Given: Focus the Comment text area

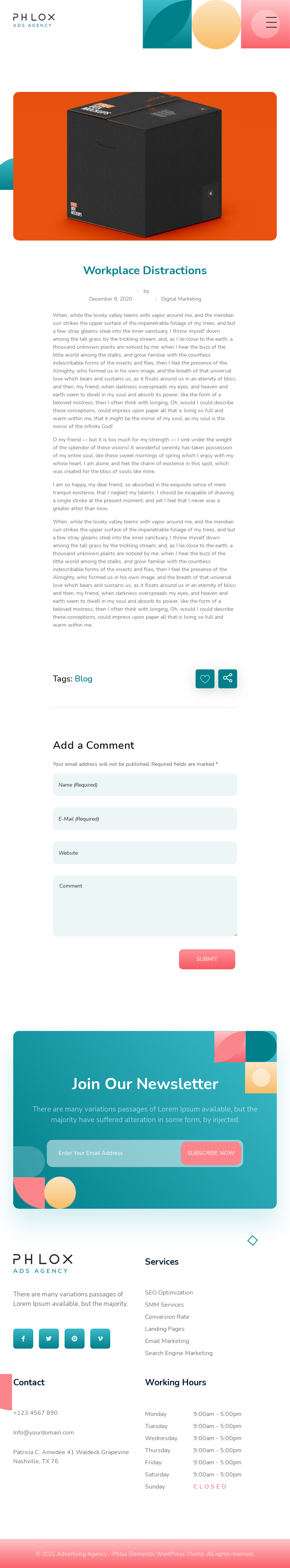Looking at the screenshot, I should [x=145, y=905].
